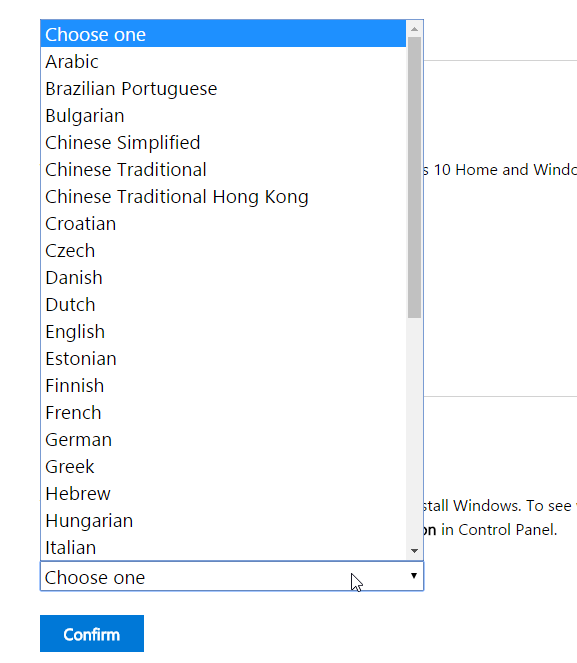Choose Arabic in the dropdown list

click(223, 62)
